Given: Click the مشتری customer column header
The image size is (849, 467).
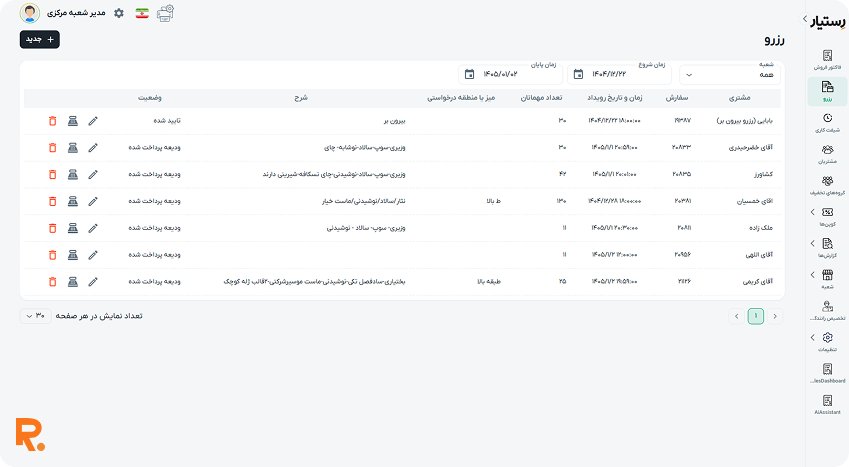Looking at the screenshot, I should (x=740, y=98).
